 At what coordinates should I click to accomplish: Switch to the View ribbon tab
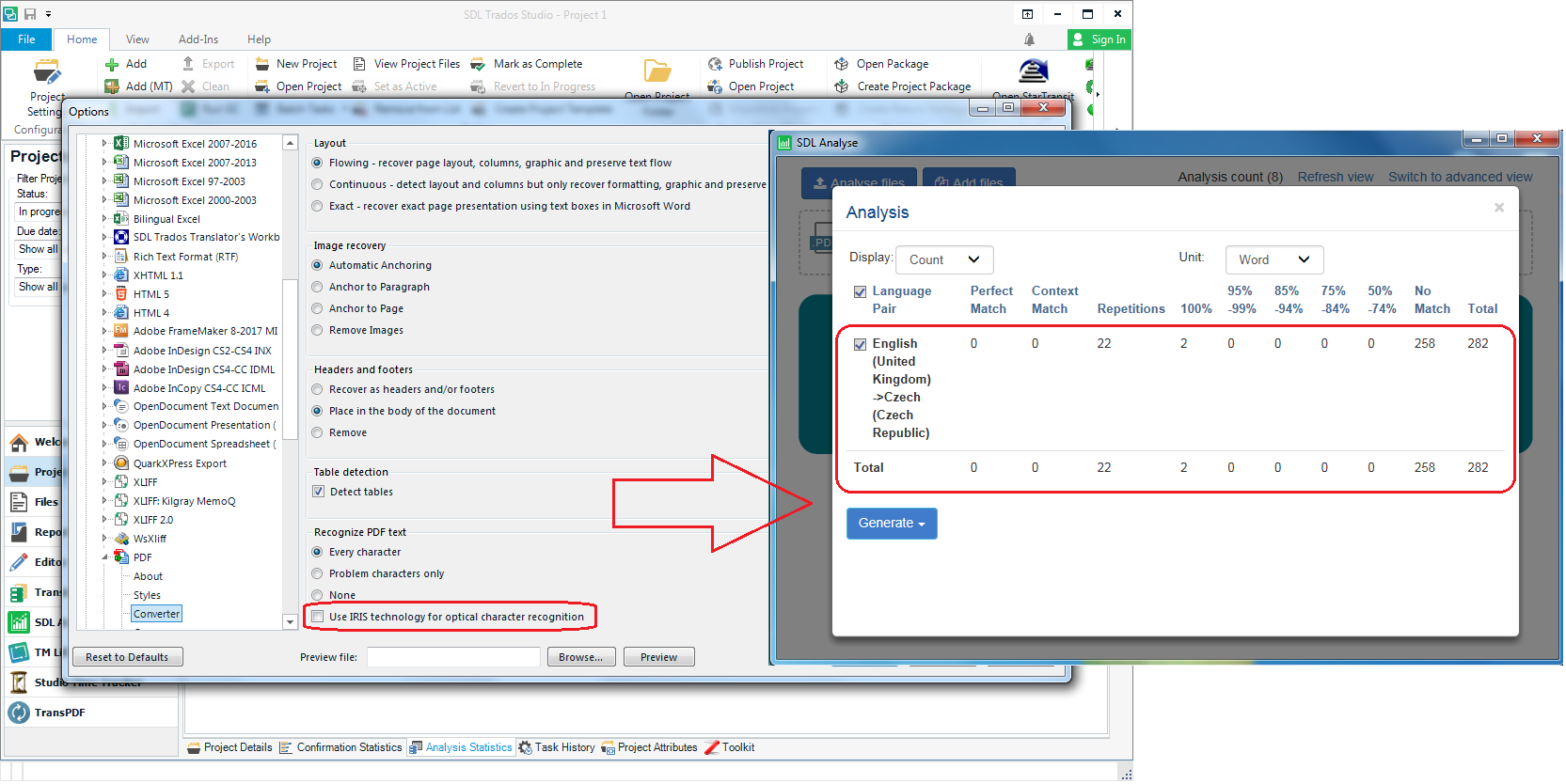pos(137,39)
